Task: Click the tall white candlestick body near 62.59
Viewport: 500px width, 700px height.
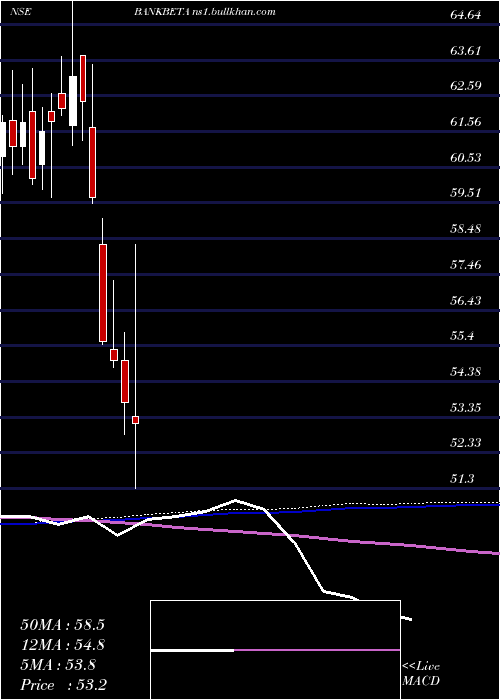Action: (73, 101)
